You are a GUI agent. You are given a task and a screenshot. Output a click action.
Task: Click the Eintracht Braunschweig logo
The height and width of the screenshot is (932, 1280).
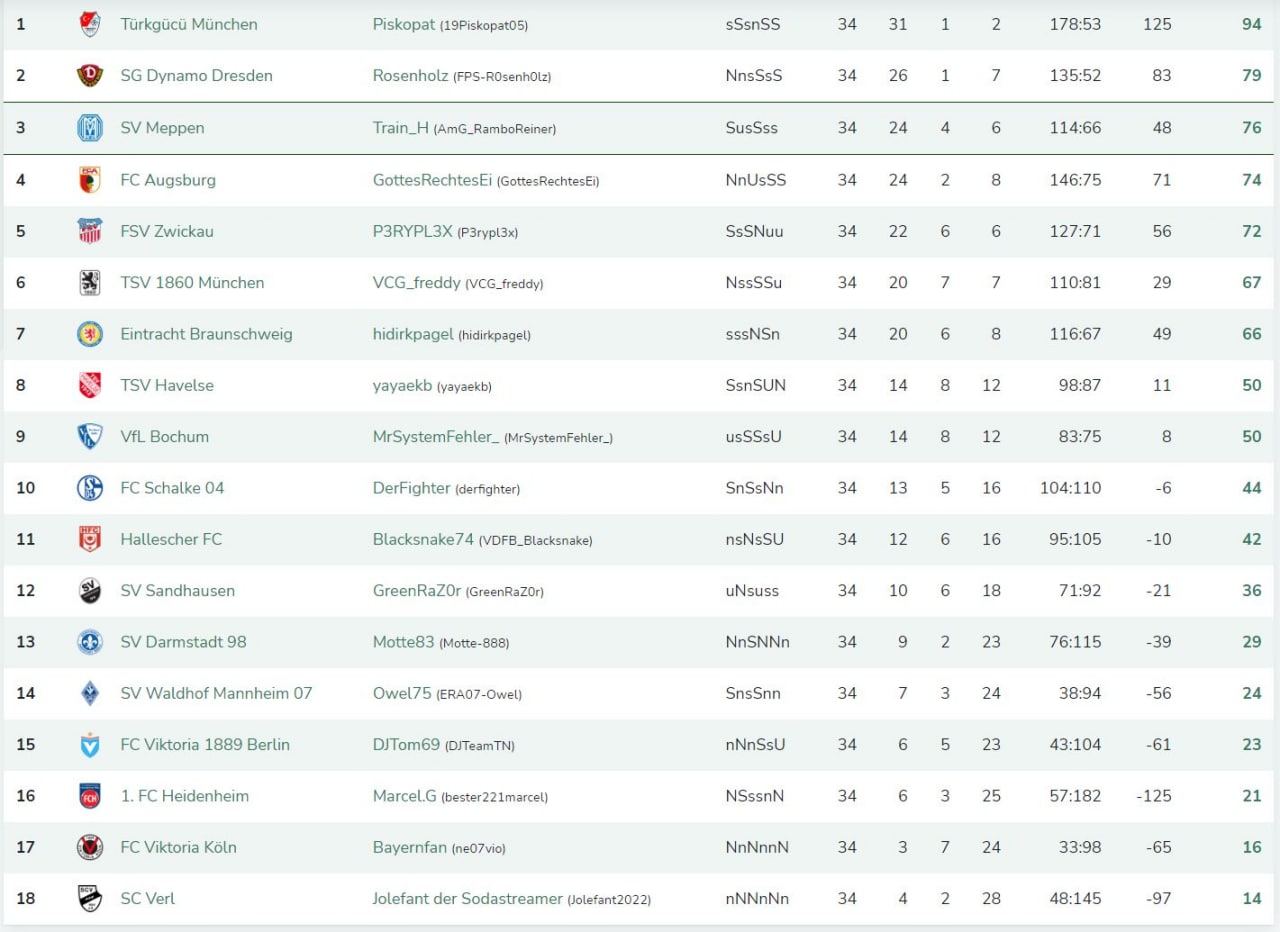click(90, 334)
